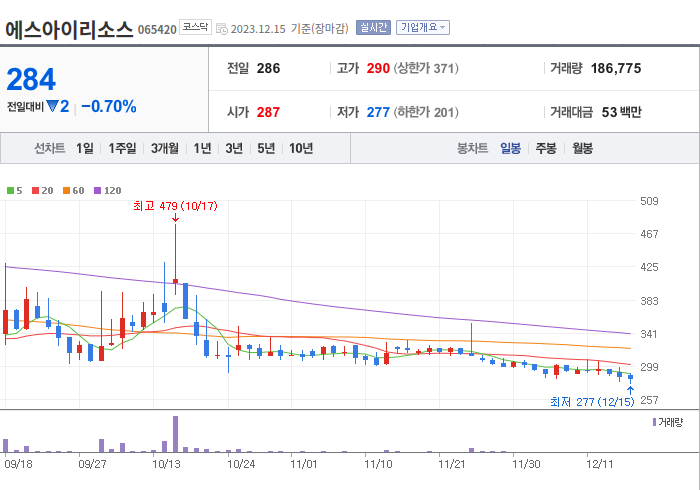Click the 최고 479 (10/17) chart label
The image size is (700, 490).
[175, 206]
